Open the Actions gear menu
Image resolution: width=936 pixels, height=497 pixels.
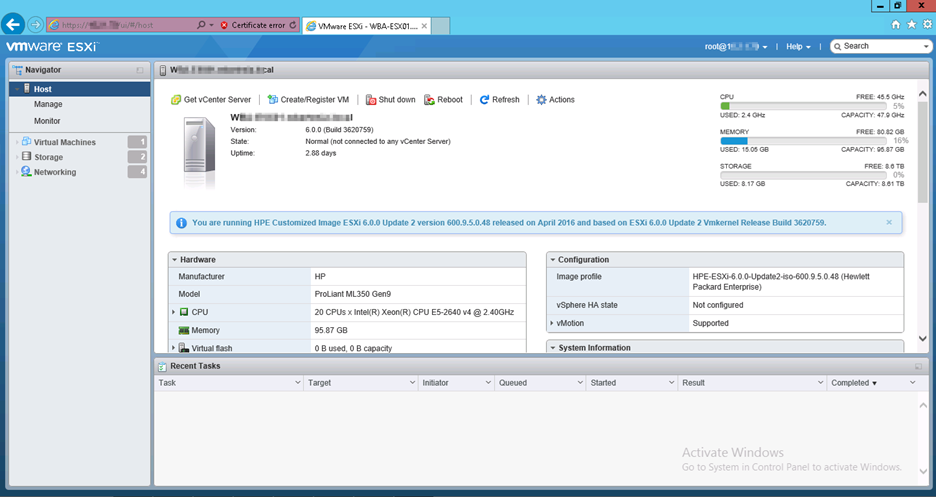click(555, 100)
